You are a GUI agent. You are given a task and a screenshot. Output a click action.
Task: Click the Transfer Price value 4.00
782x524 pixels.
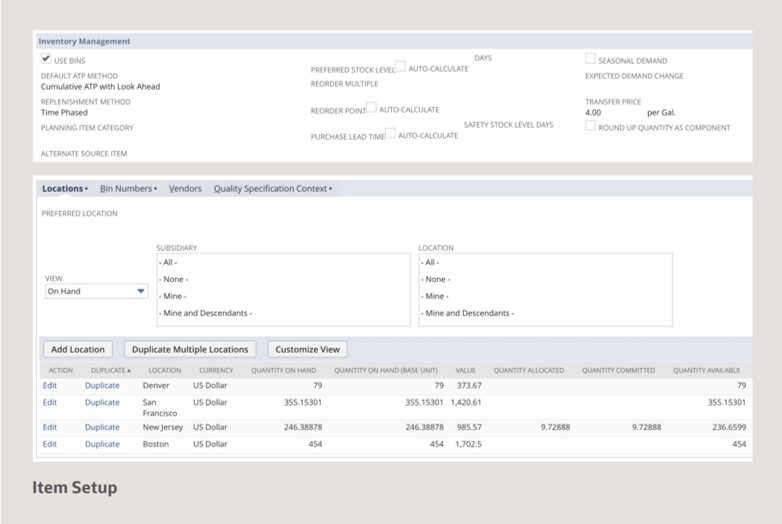593,113
